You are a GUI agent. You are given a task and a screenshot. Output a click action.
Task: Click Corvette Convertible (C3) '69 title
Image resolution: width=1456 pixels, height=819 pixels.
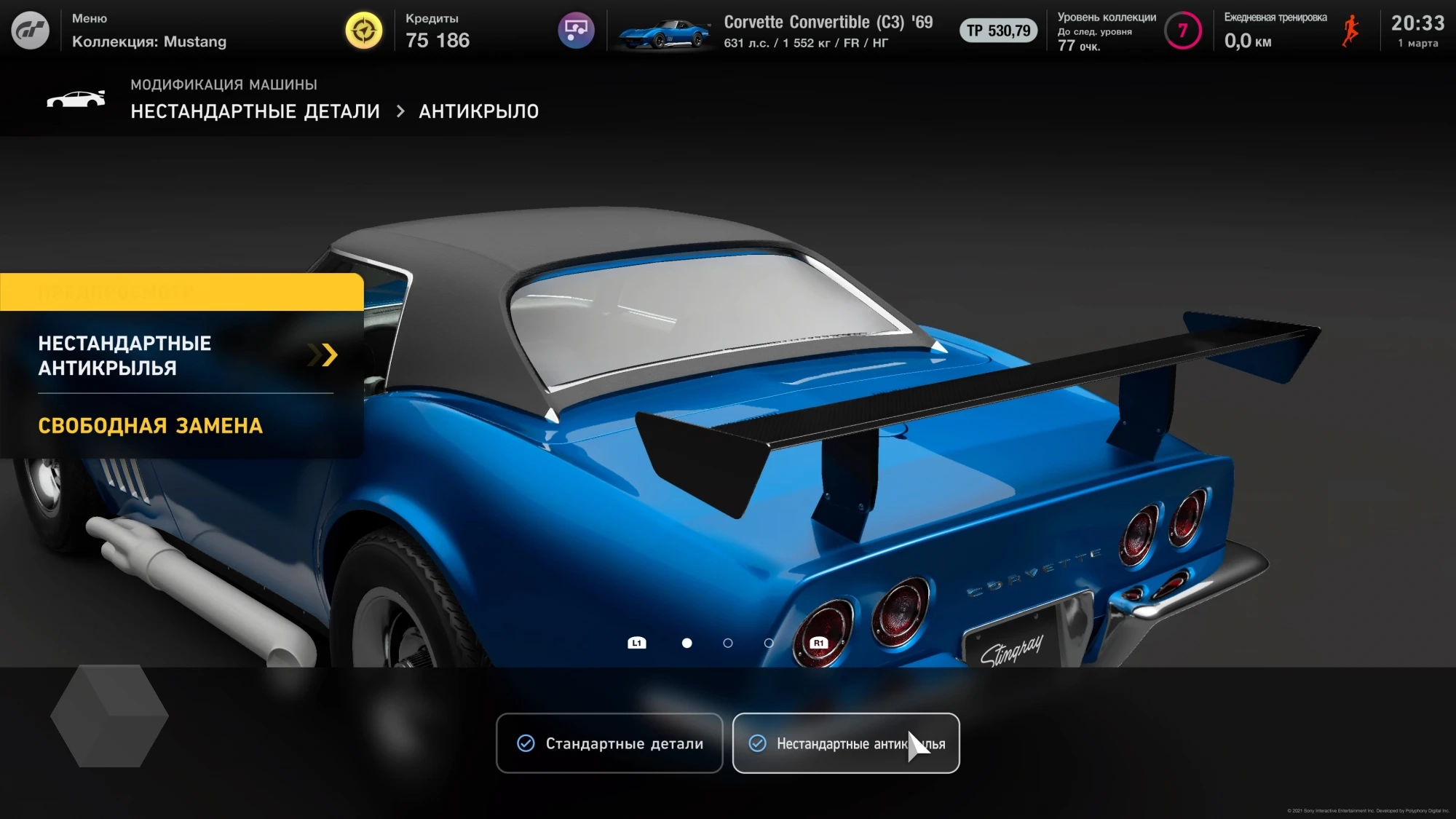[x=828, y=22]
